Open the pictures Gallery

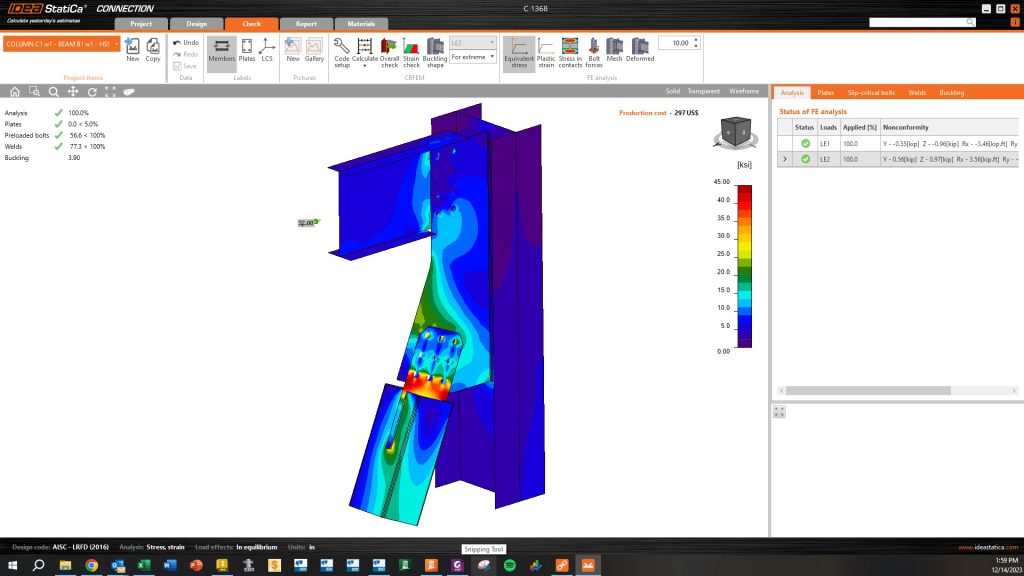[314, 50]
